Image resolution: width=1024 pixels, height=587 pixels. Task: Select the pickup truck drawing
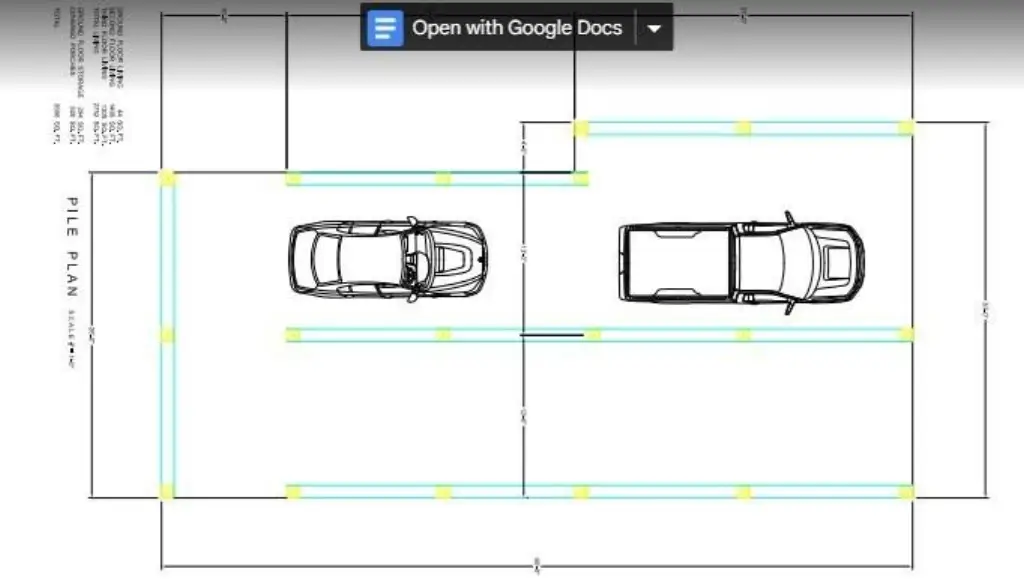740,263
